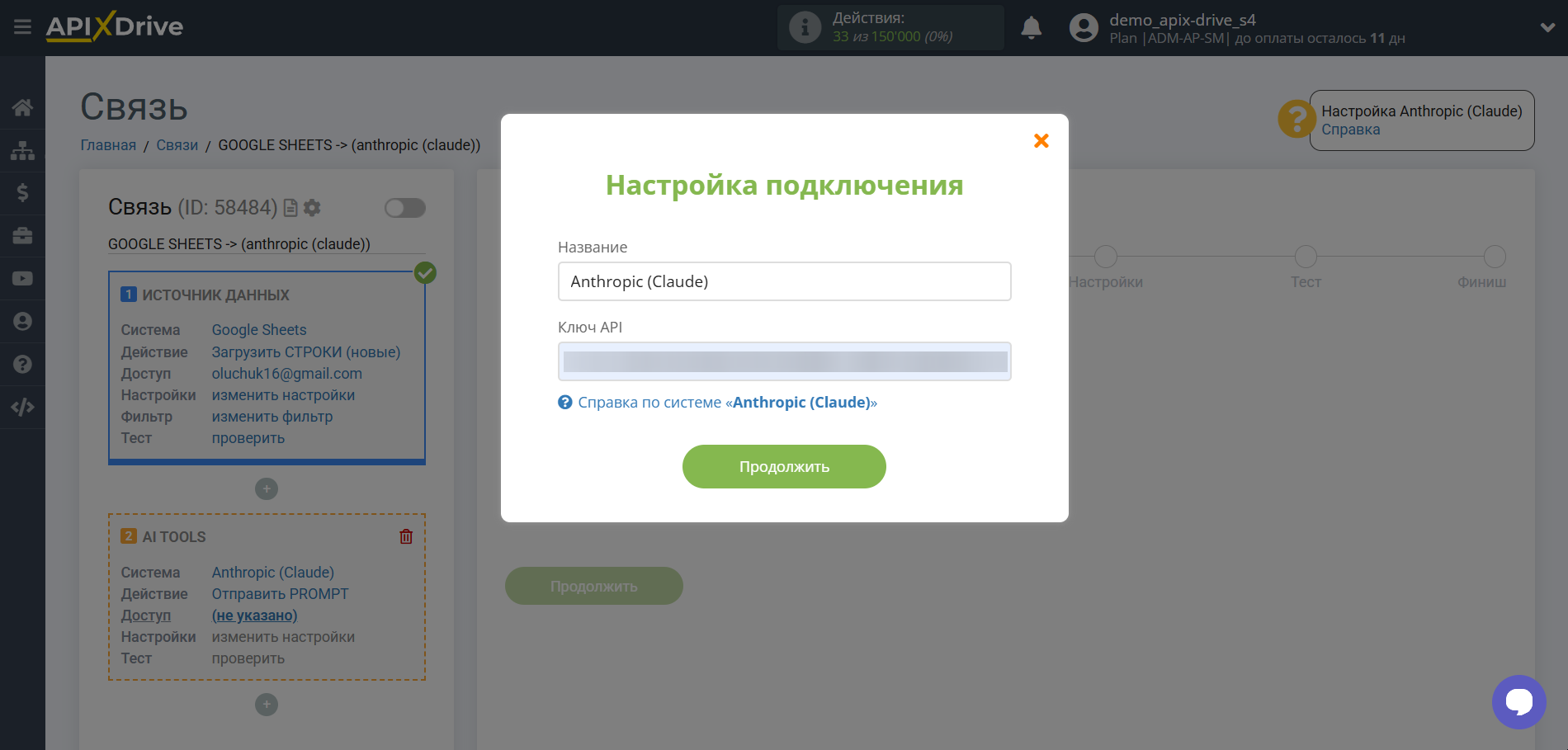
Task: Click the Название input field
Action: (x=783, y=281)
